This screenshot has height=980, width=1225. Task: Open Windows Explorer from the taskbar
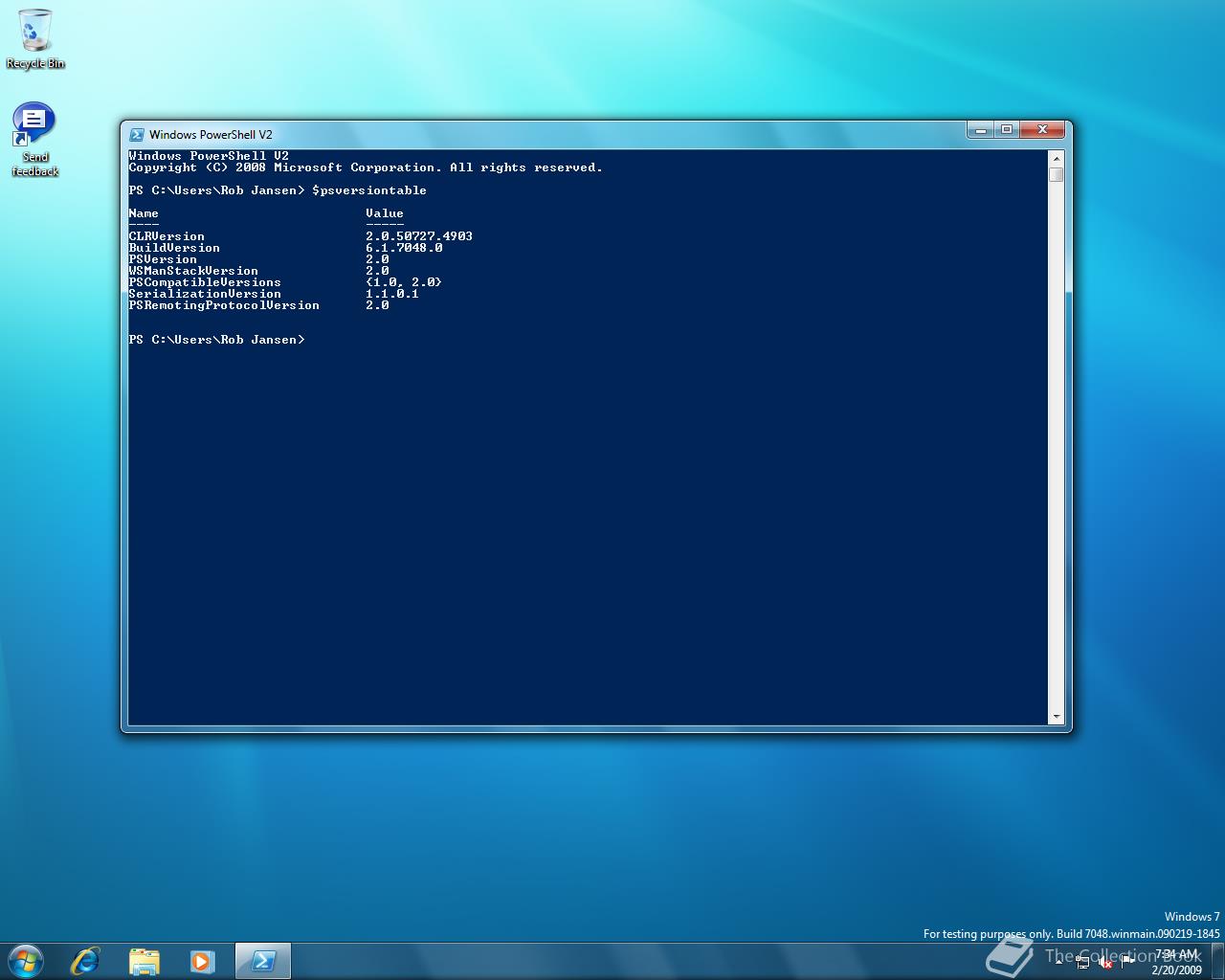[x=144, y=961]
